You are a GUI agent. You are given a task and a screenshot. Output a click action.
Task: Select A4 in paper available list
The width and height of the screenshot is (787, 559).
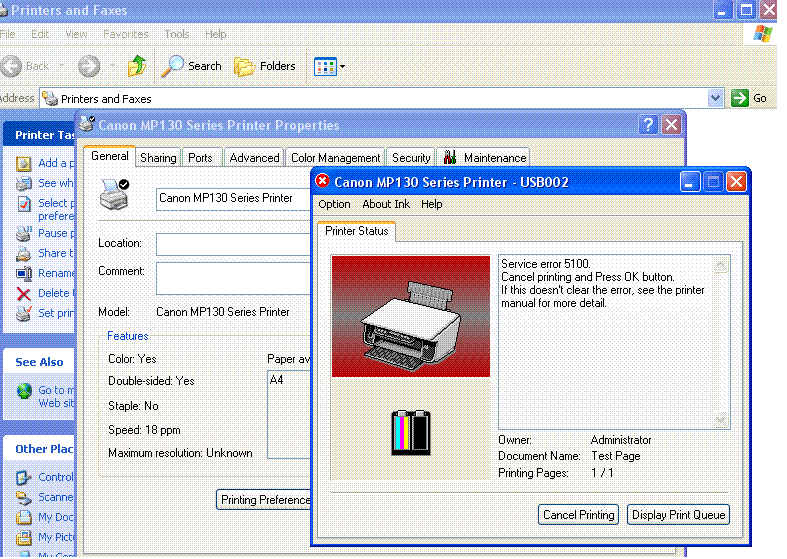277,380
